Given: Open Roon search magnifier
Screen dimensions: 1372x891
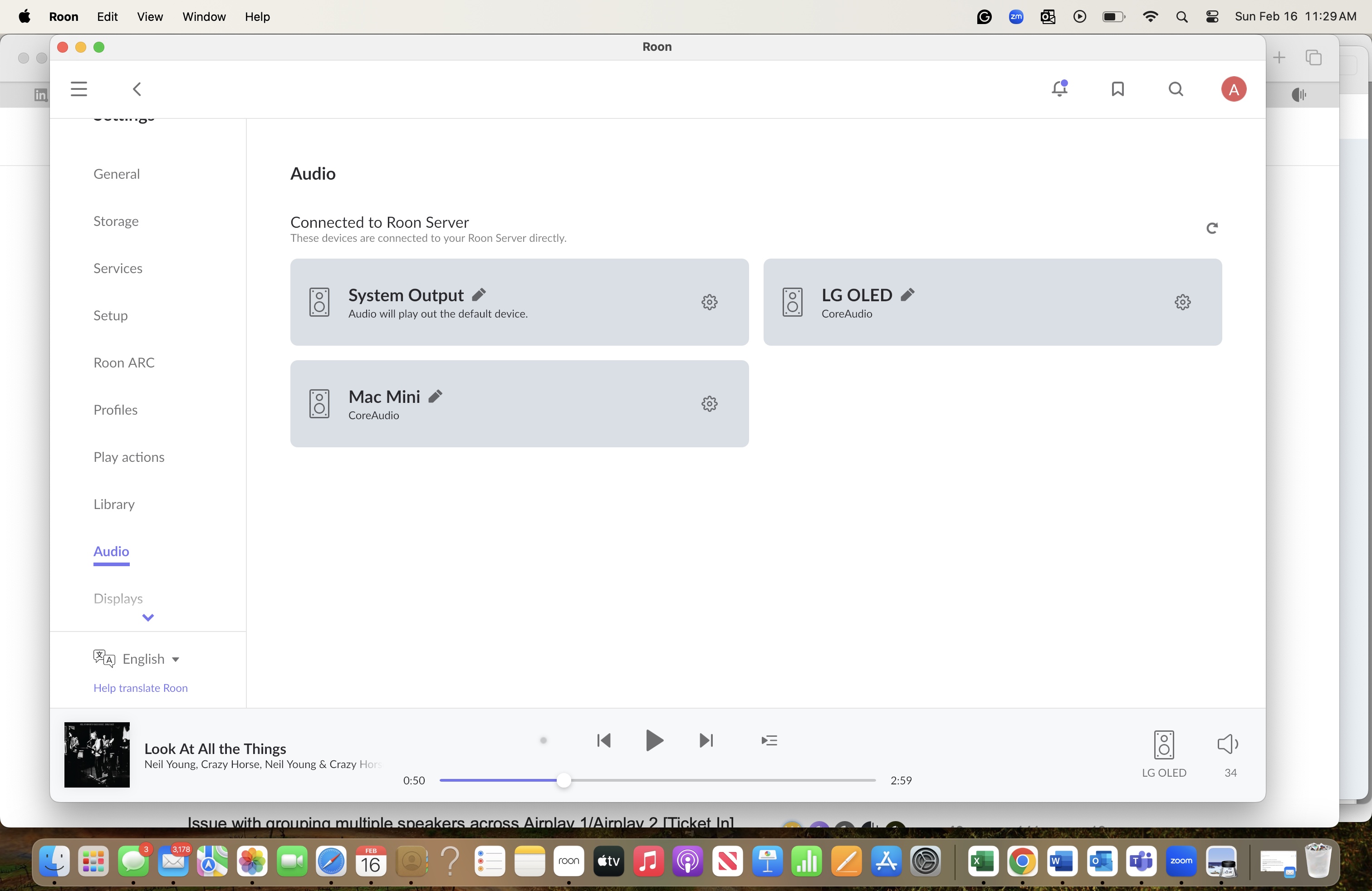Looking at the screenshot, I should (x=1176, y=89).
